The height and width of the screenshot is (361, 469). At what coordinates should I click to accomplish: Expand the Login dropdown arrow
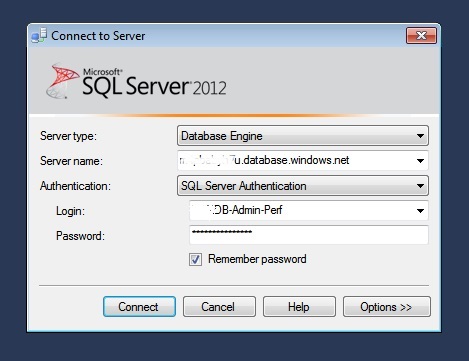coord(420,211)
